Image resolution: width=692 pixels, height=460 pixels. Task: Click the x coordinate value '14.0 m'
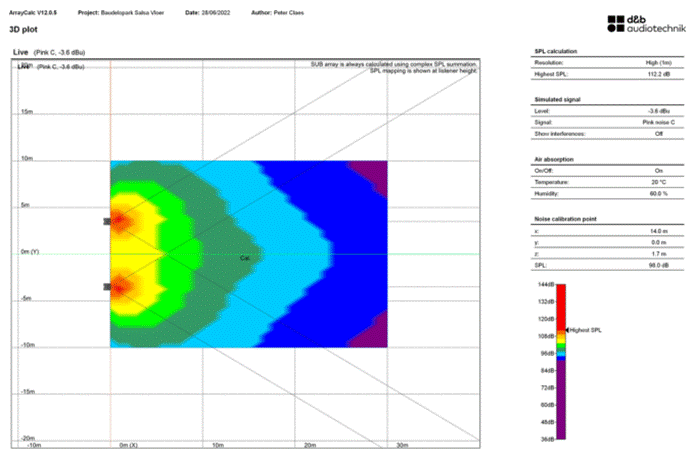coord(658,231)
